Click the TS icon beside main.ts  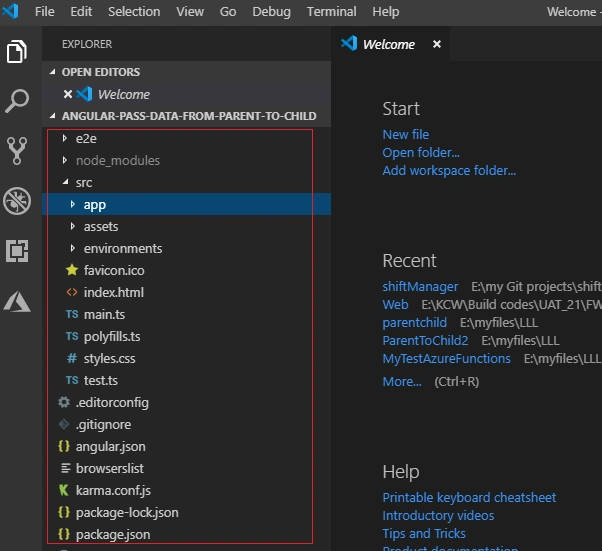click(x=72, y=314)
